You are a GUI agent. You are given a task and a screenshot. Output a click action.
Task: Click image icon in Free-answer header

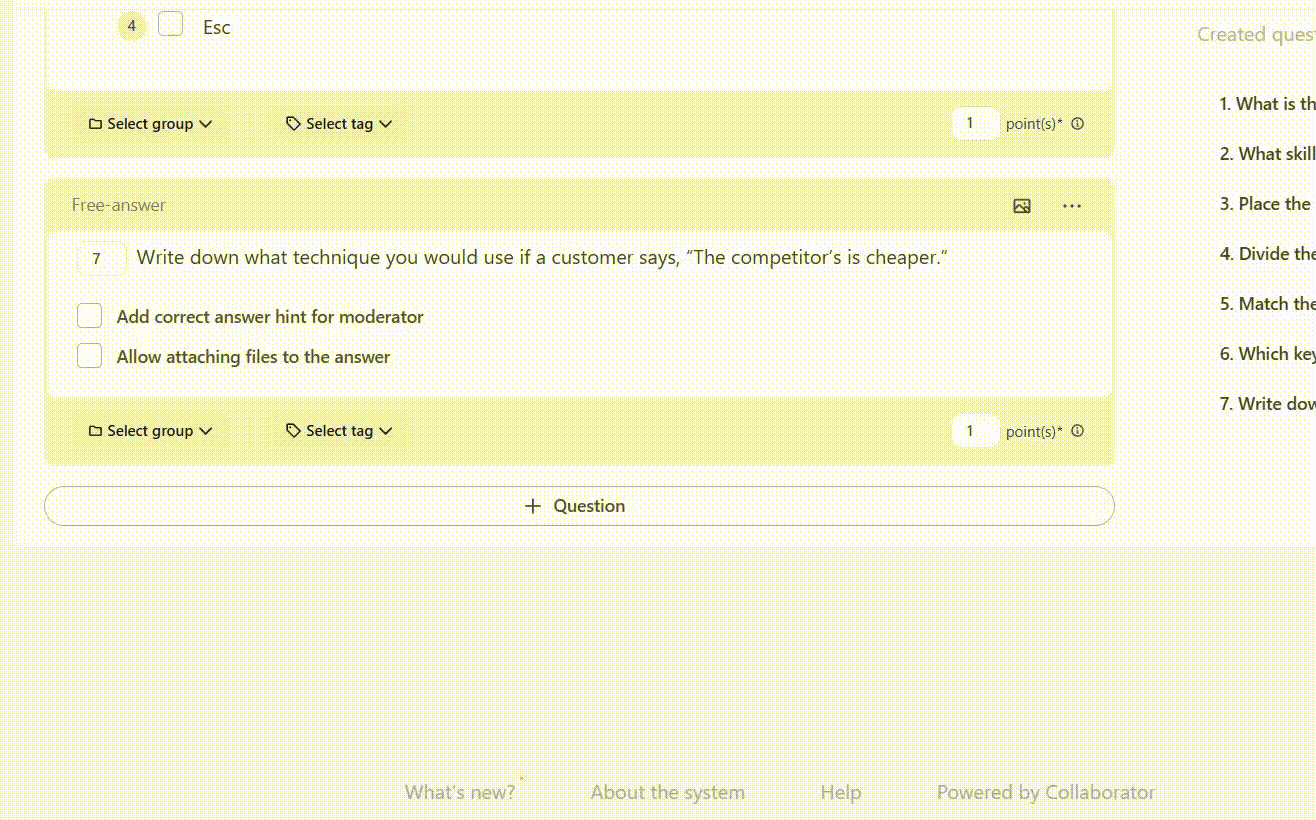pos(1021,206)
